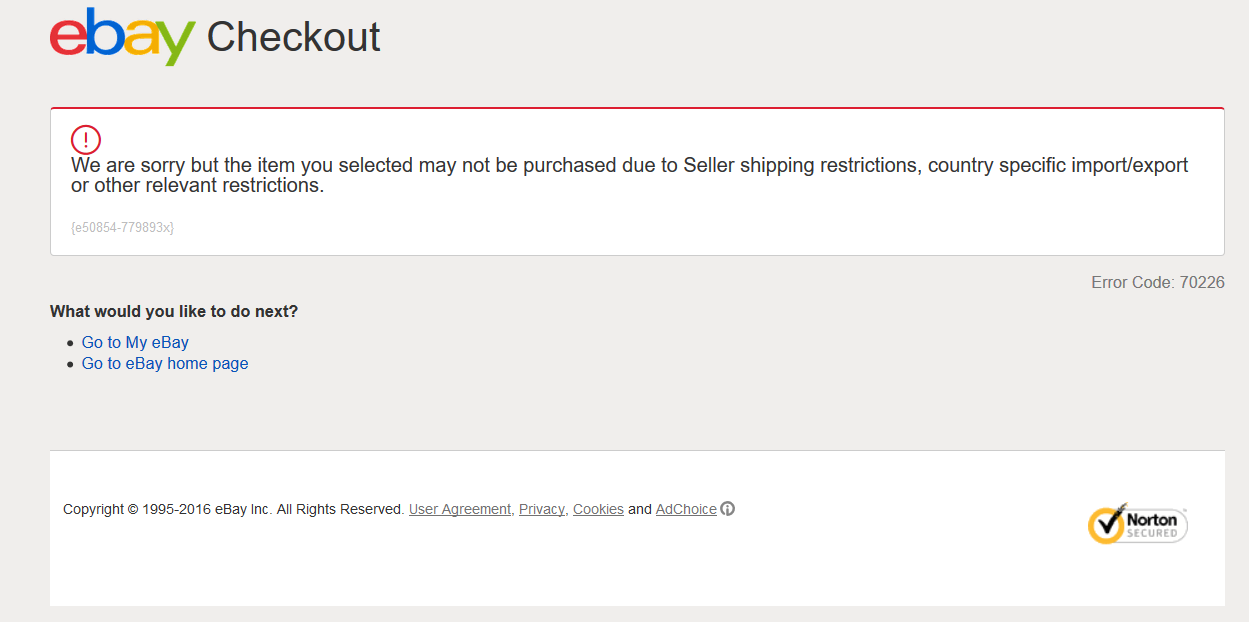Viewport: 1249px width, 622px height.
Task: Click the AdChoice info icon
Action: [x=728, y=509]
